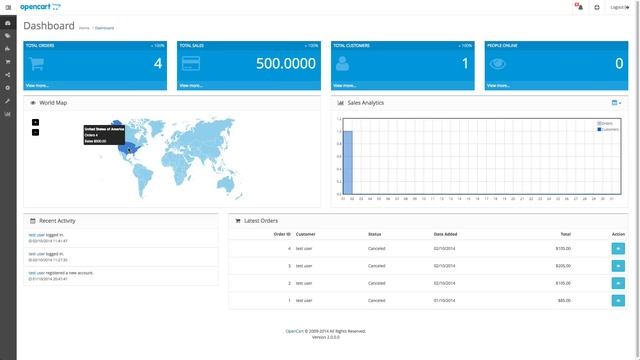Zoom in on the World Map

pyautogui.click(x=36, y=122)
